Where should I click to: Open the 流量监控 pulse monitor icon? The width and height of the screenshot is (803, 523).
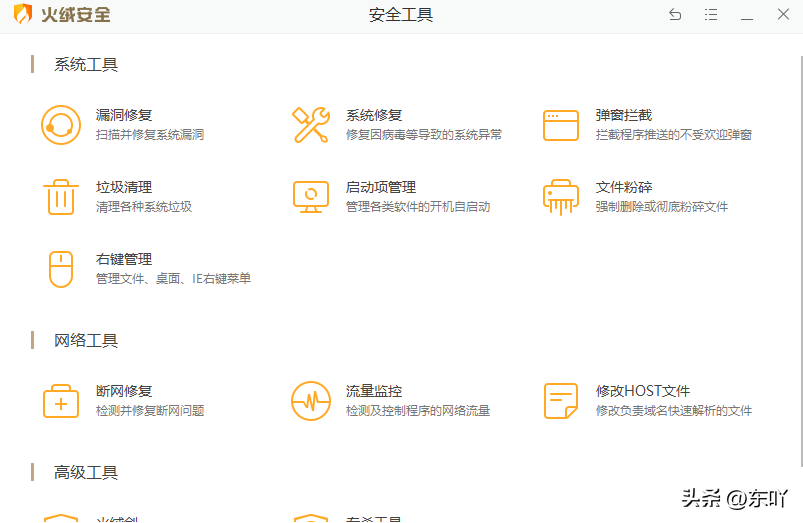pos(310,401)
